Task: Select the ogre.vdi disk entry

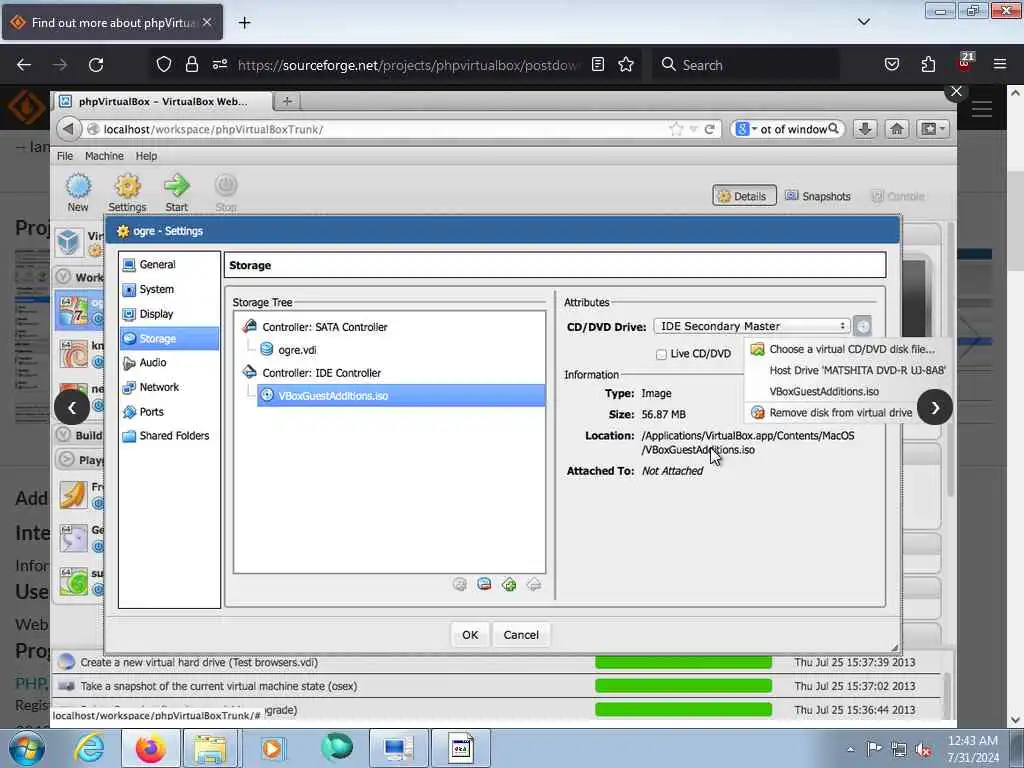Action: tap(288, 349)
